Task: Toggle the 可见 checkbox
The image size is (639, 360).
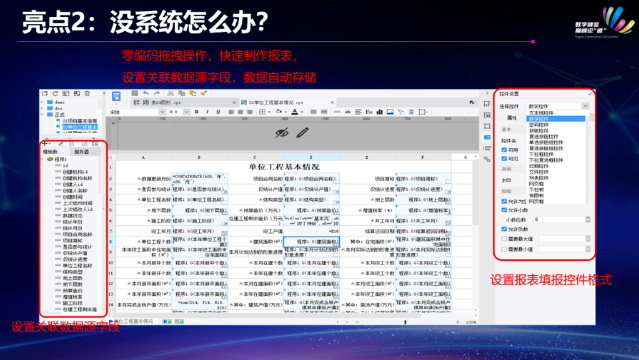Action: pos(504,159)
